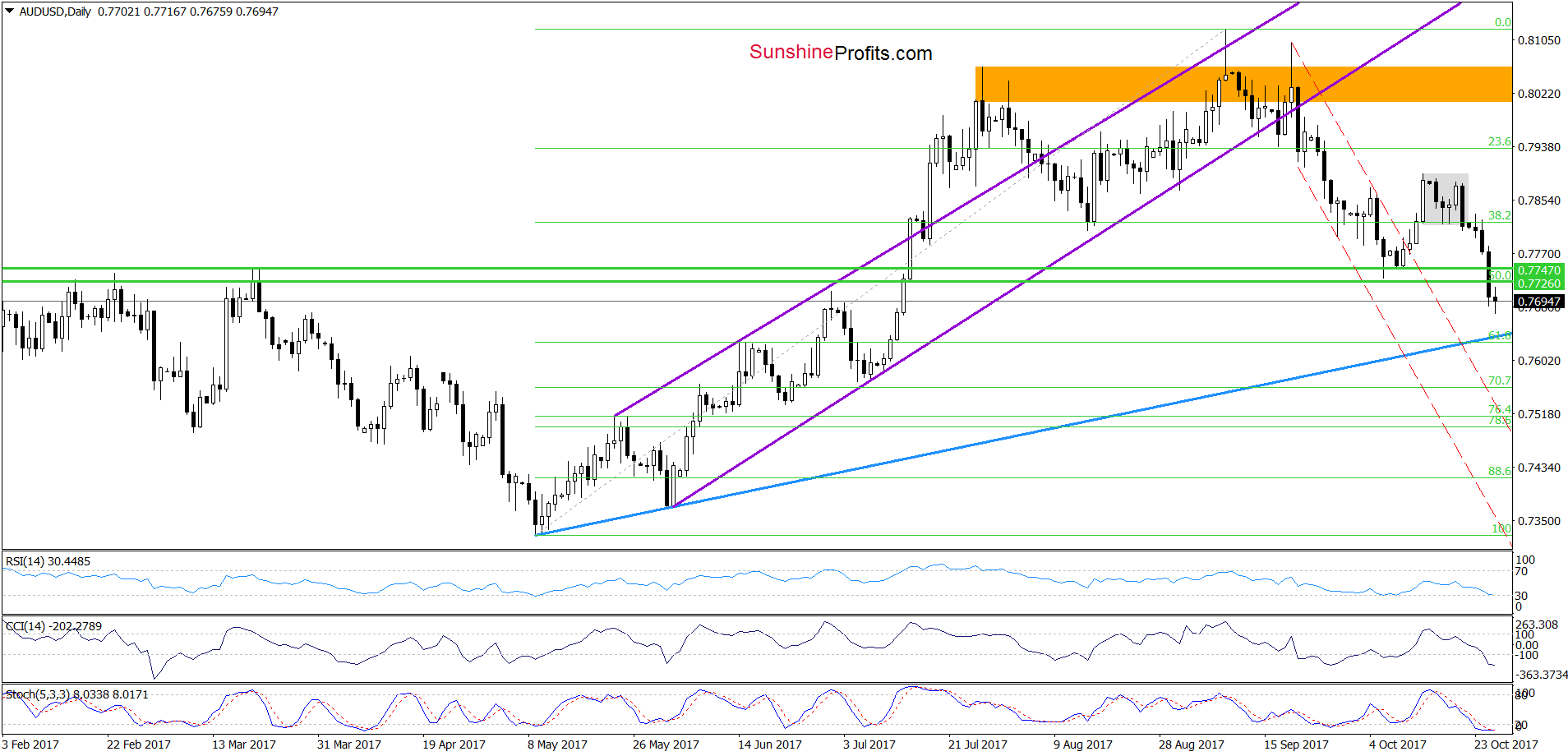Click the Stoch(5,3,3) indicator label
1568x756 pixels.
pos(77,694)
